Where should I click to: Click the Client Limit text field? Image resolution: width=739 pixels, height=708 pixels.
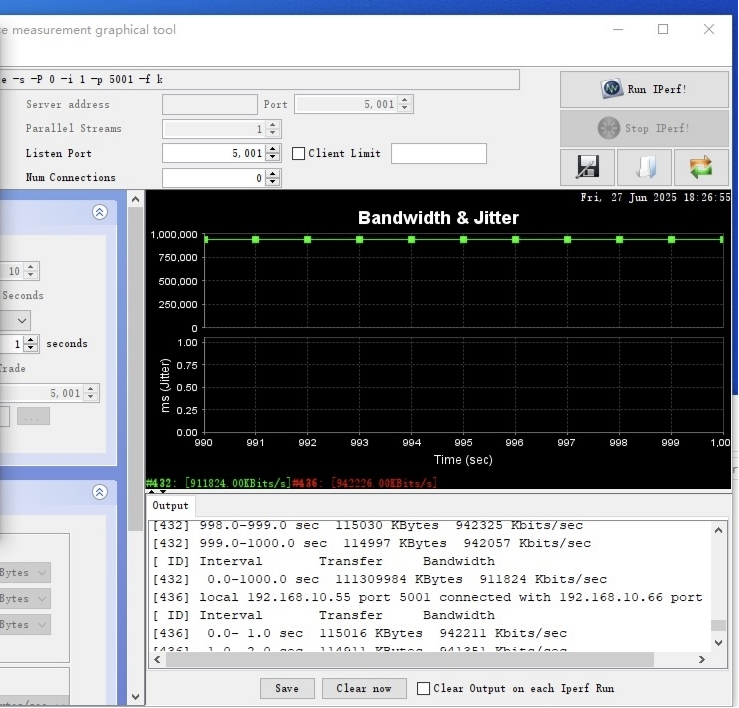[439, 154]
